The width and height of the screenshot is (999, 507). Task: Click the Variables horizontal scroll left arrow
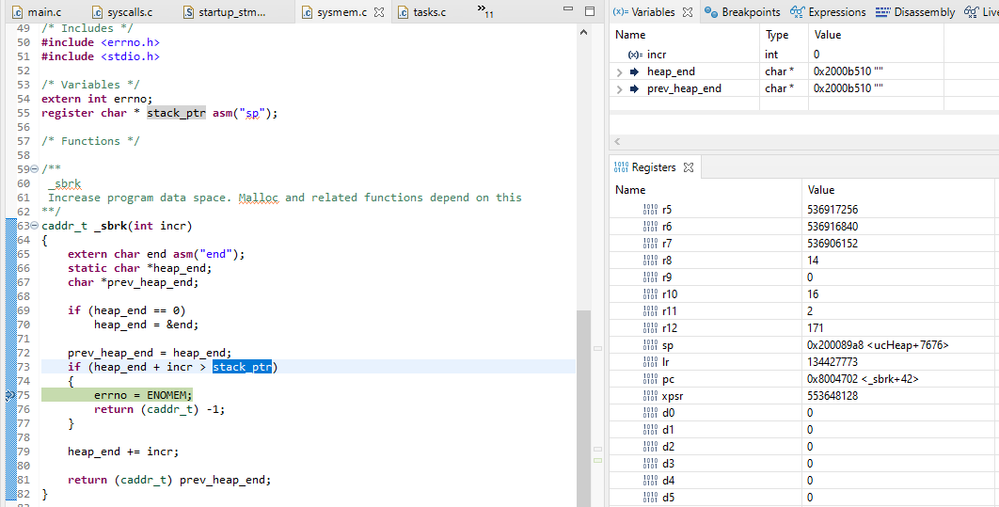[617, 141]
